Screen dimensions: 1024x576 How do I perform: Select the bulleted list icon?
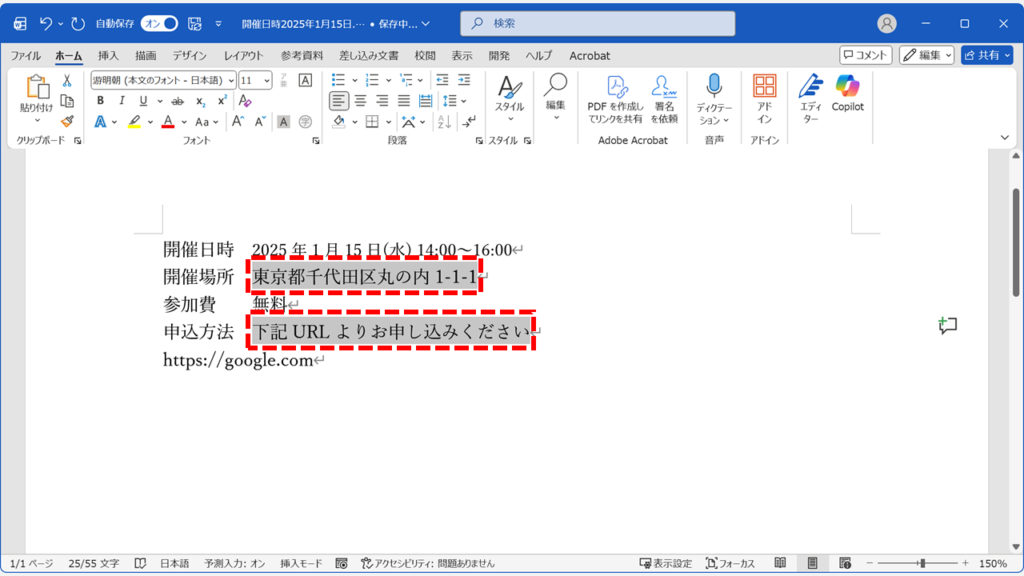click(340, 80)
